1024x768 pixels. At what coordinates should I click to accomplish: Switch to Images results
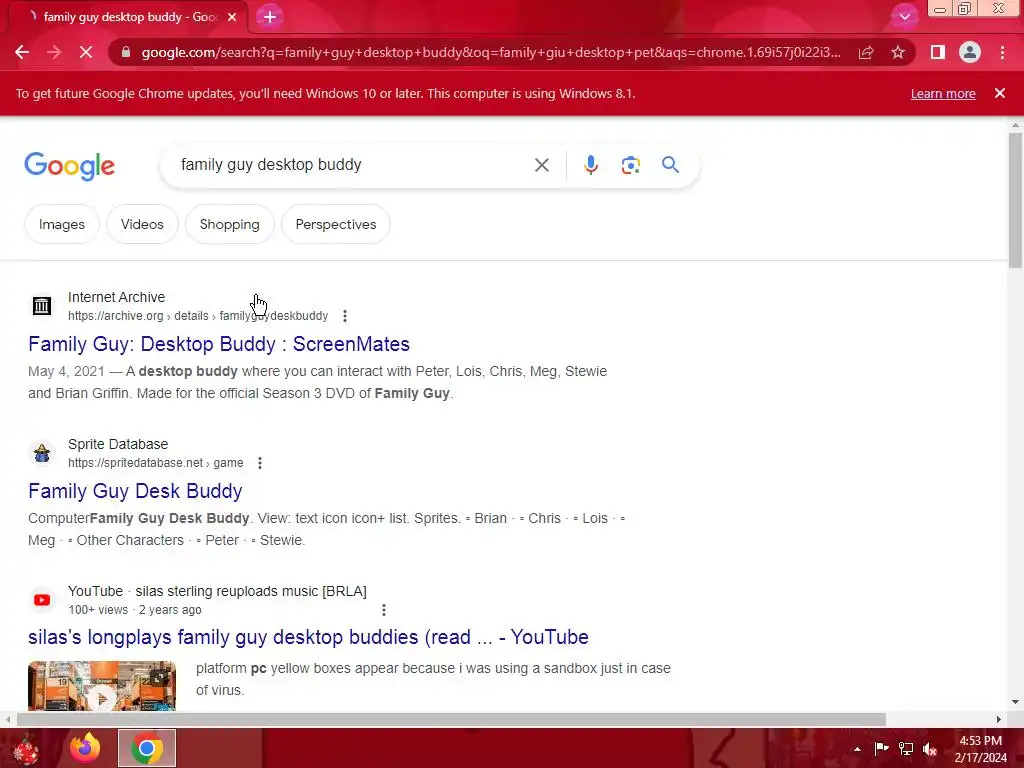pyautogui.click(x=61, y=224)
